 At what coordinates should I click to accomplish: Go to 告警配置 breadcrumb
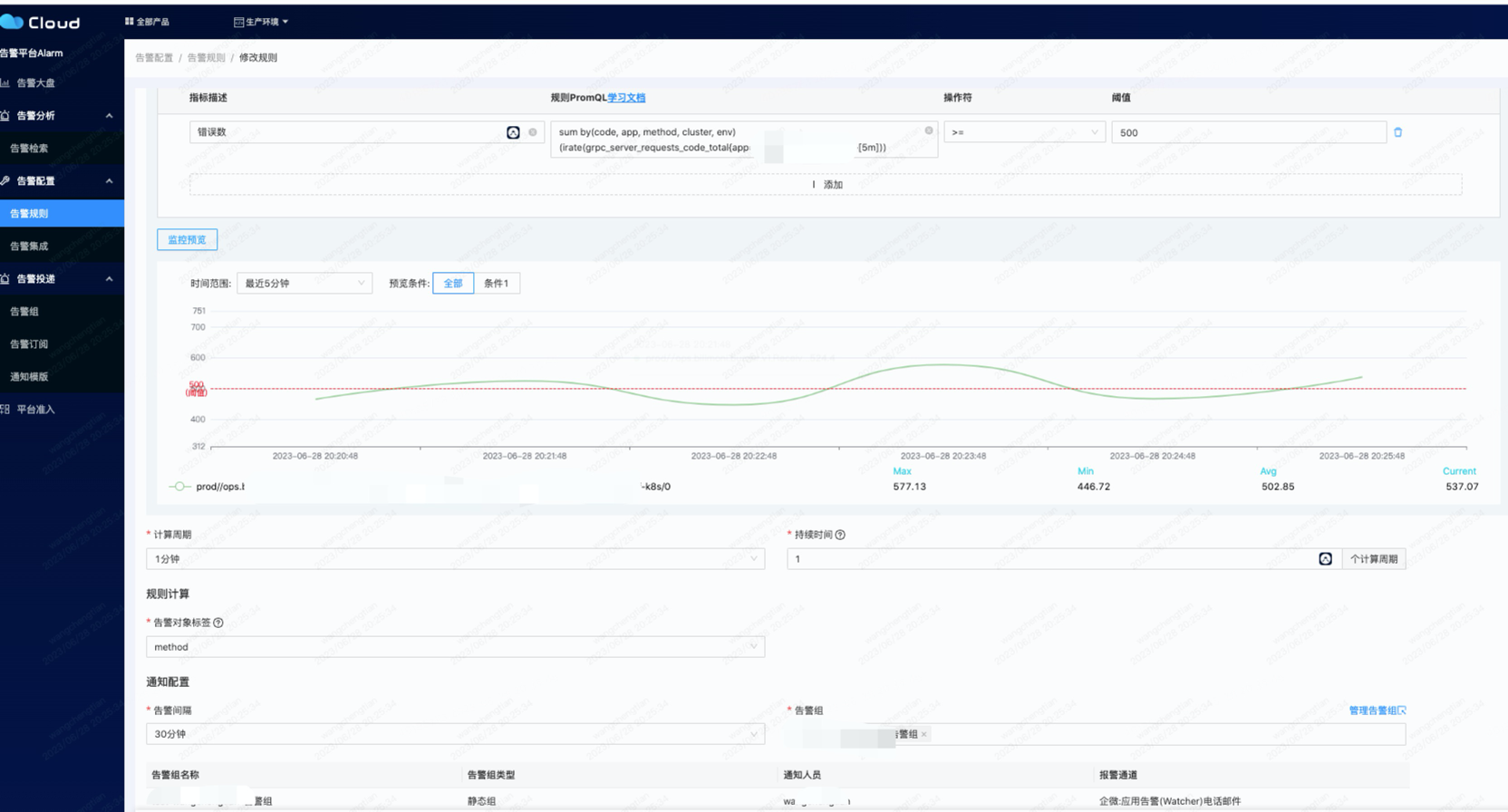tap(154, 57)
